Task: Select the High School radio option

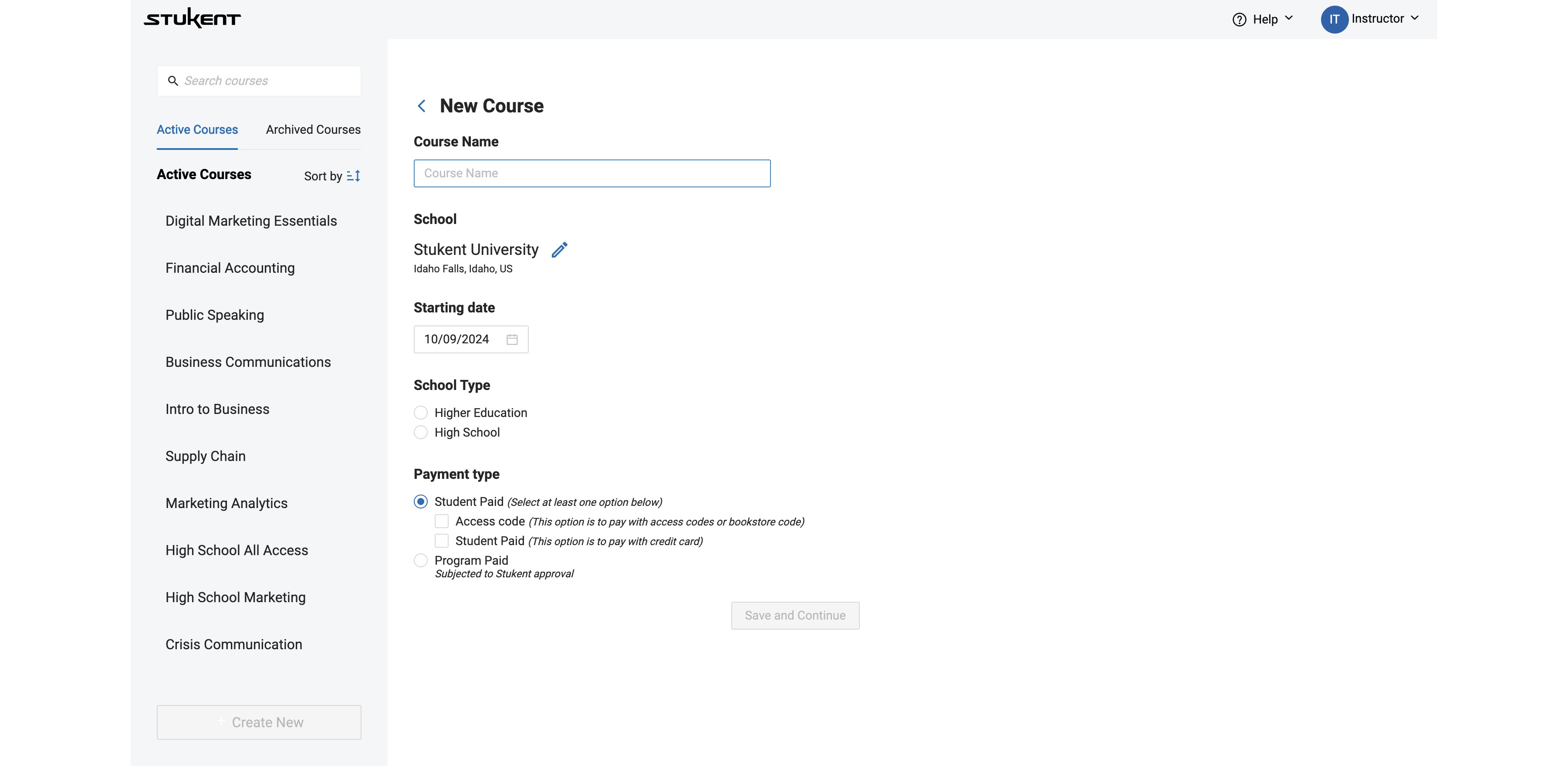Action: click(x=421, y=432)
